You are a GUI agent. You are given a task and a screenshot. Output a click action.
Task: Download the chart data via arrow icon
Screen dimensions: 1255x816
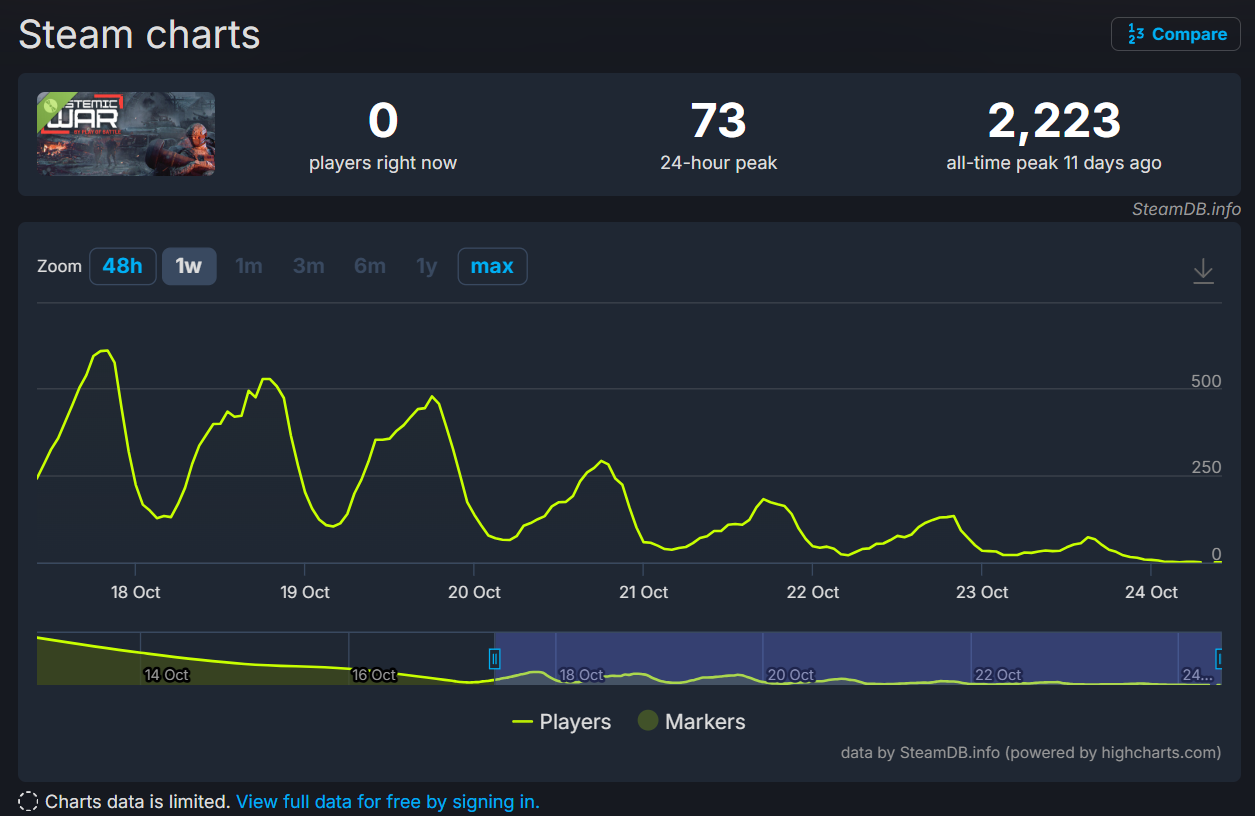pyautogui.click(x=1203, y=271)
